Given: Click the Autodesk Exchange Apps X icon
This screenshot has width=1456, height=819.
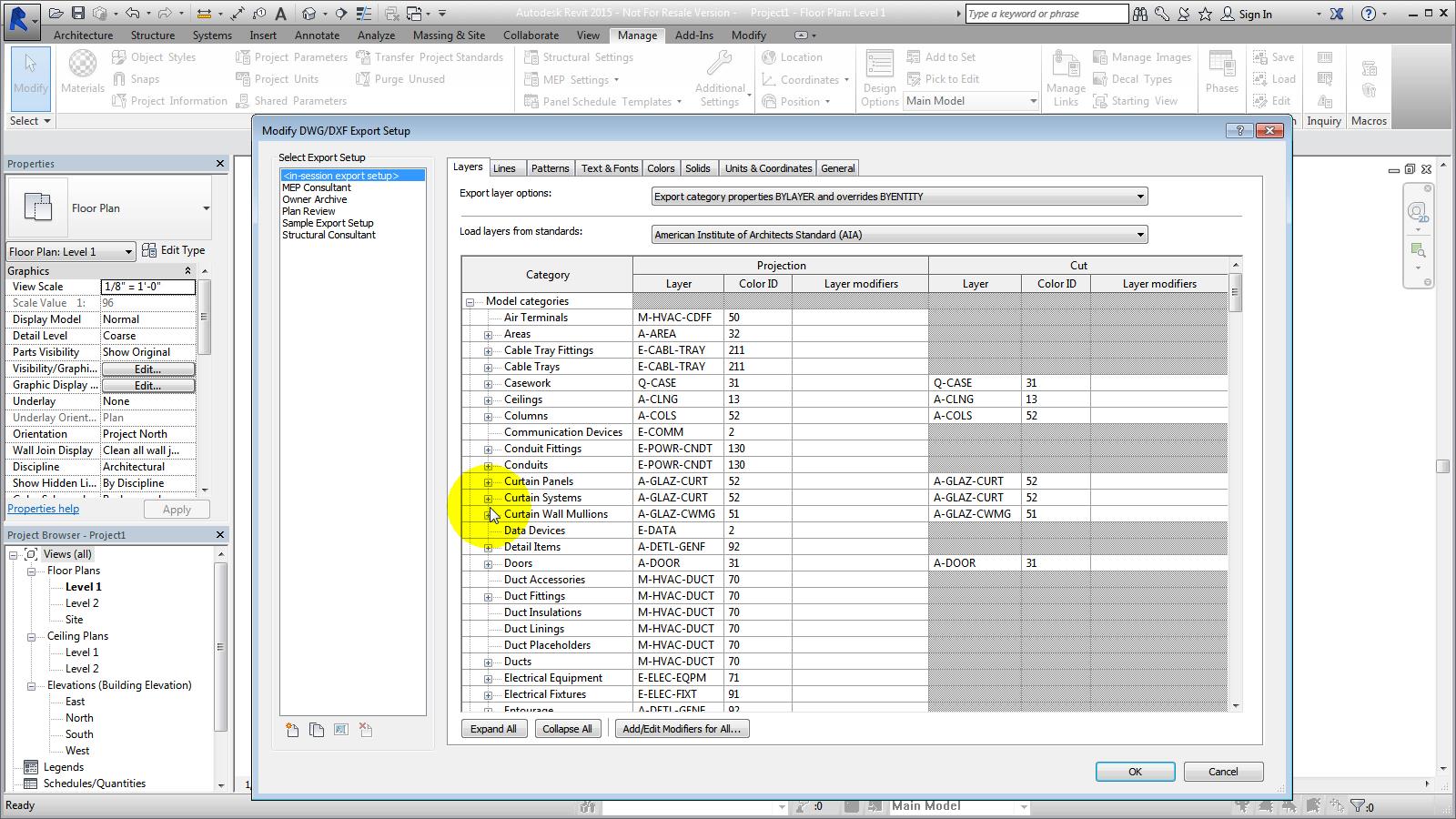Looking at the screenshot, I should click(x=1337, y=14).
